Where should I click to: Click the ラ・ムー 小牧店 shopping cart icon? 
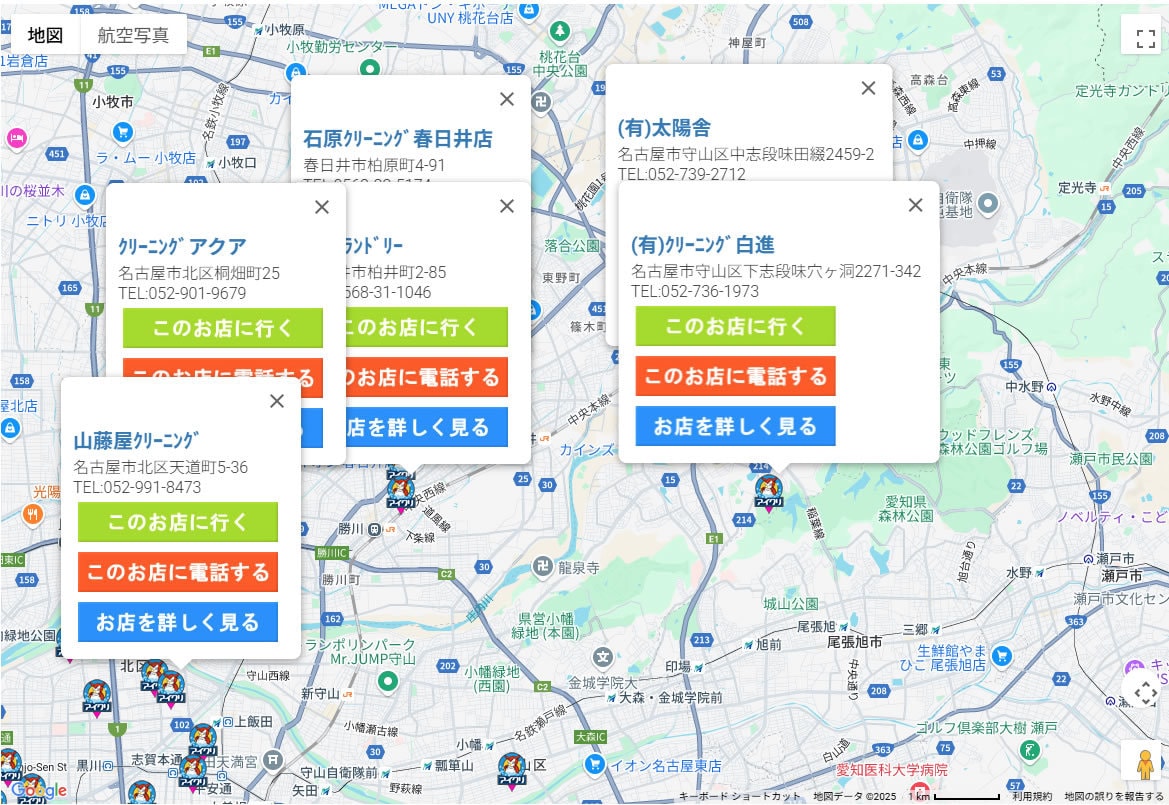click(x=122, y=133)
